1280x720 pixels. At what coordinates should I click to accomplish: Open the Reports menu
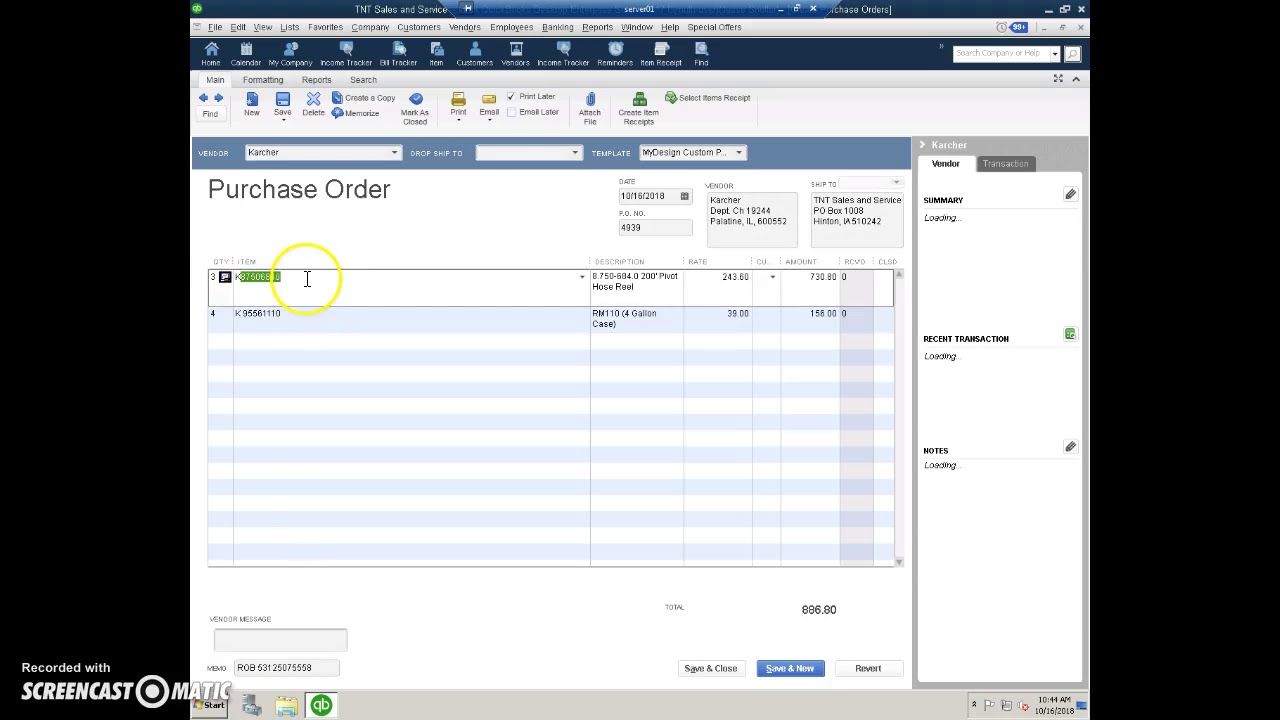pyautogui.click(x=597, y=27)
